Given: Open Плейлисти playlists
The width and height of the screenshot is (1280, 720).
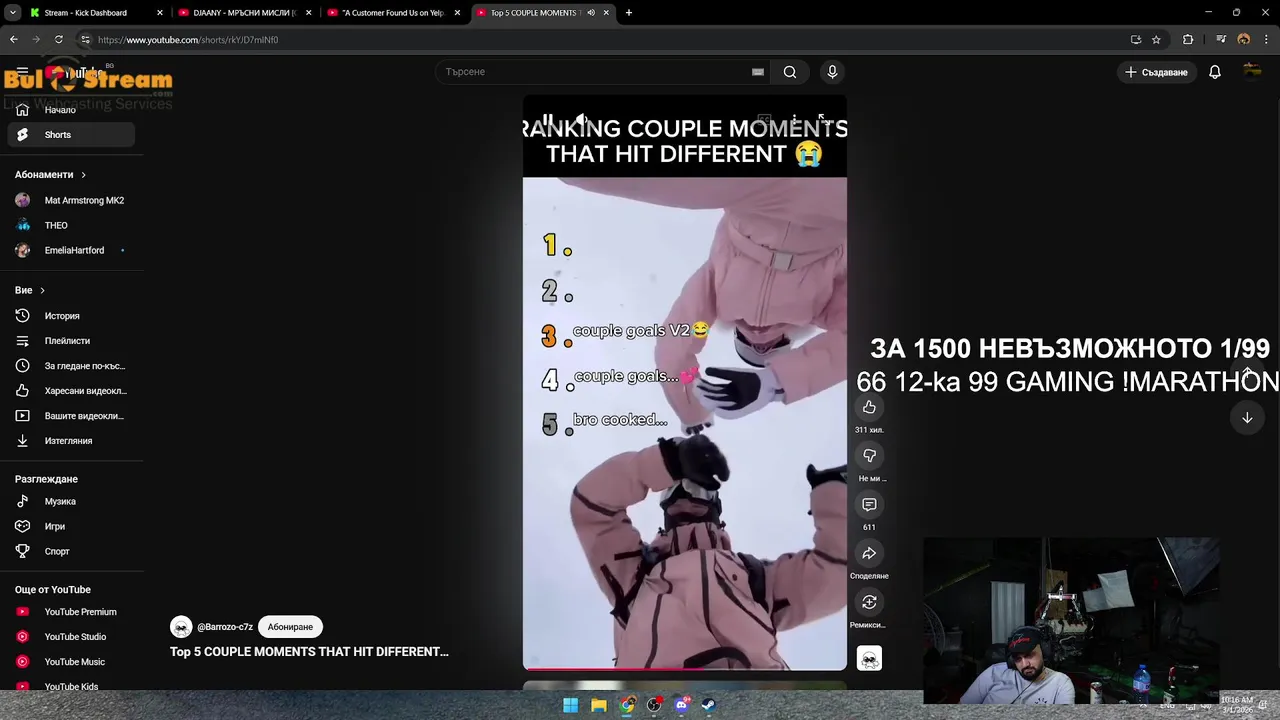Looking at the screenshot, I should pos(71,341).
